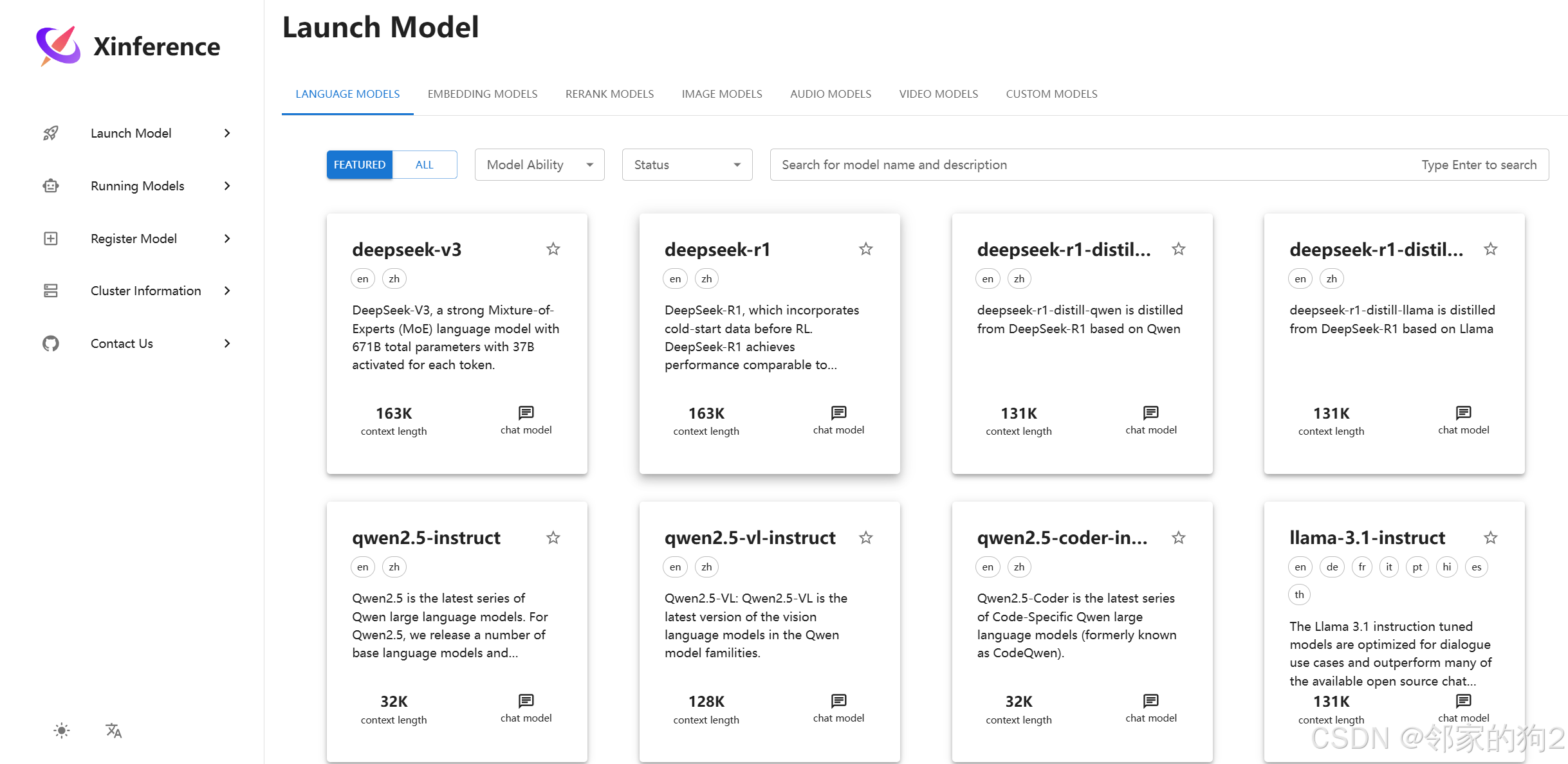Viewport: 1568px width, 764px height.
Task: Expand the Register Model sidebar chevron
Action: pyautogui.click(x=227, y=239)
